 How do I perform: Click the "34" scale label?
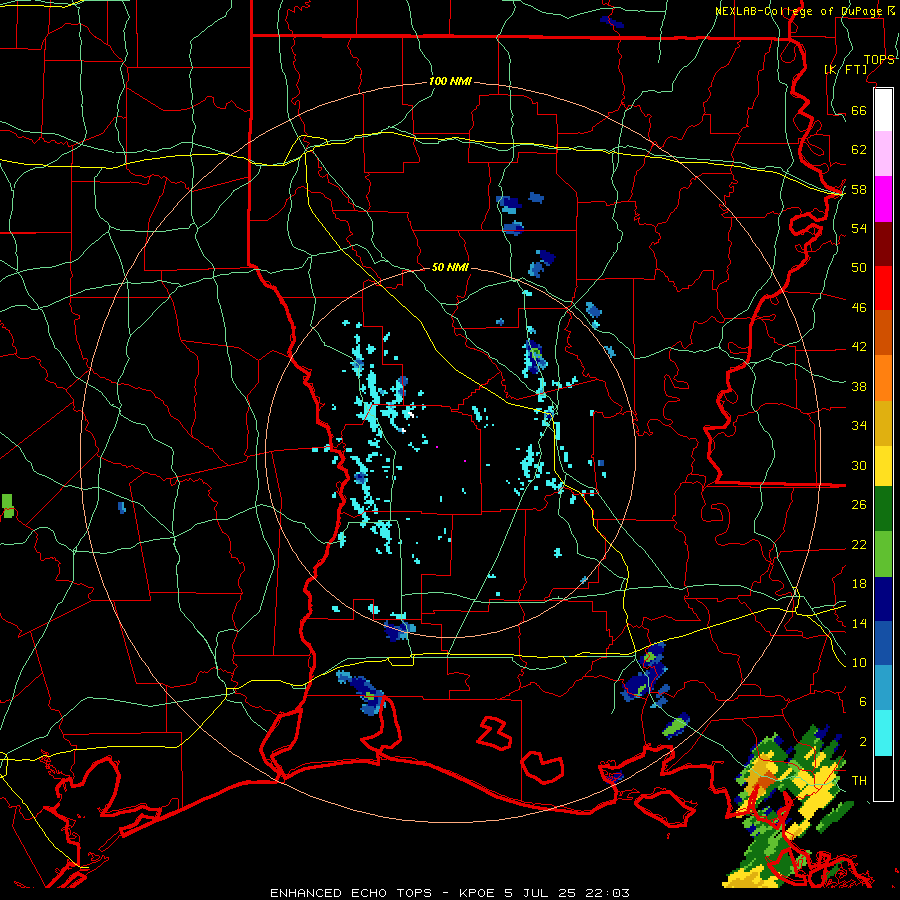point(859,425)
